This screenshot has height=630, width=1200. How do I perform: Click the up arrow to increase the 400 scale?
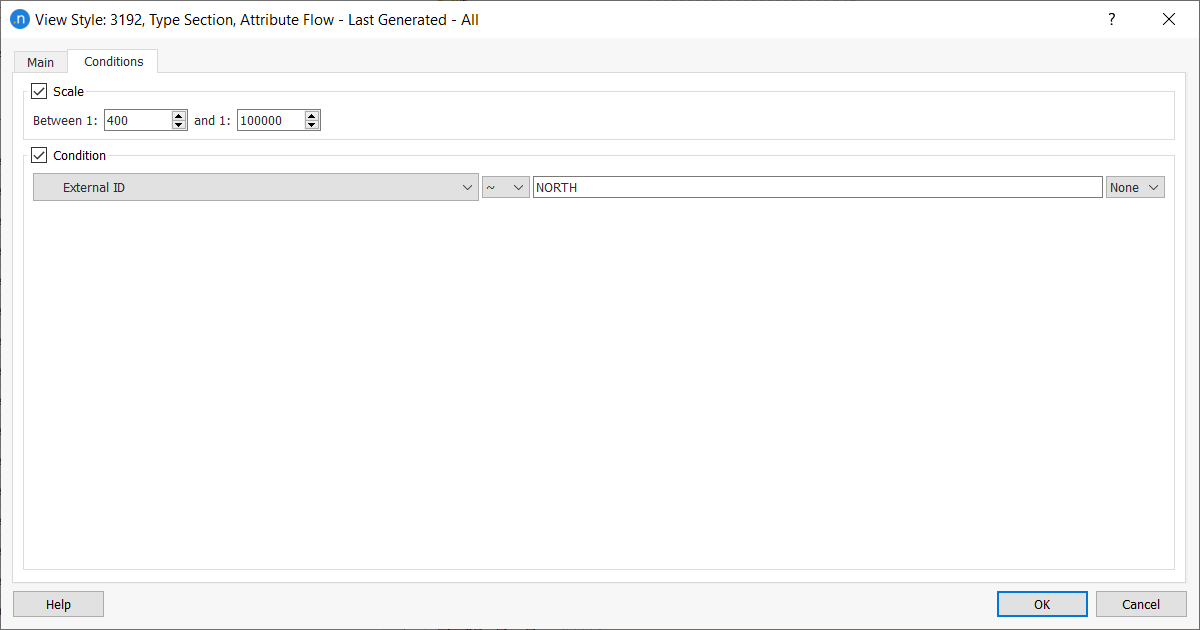tap(179, 114)
